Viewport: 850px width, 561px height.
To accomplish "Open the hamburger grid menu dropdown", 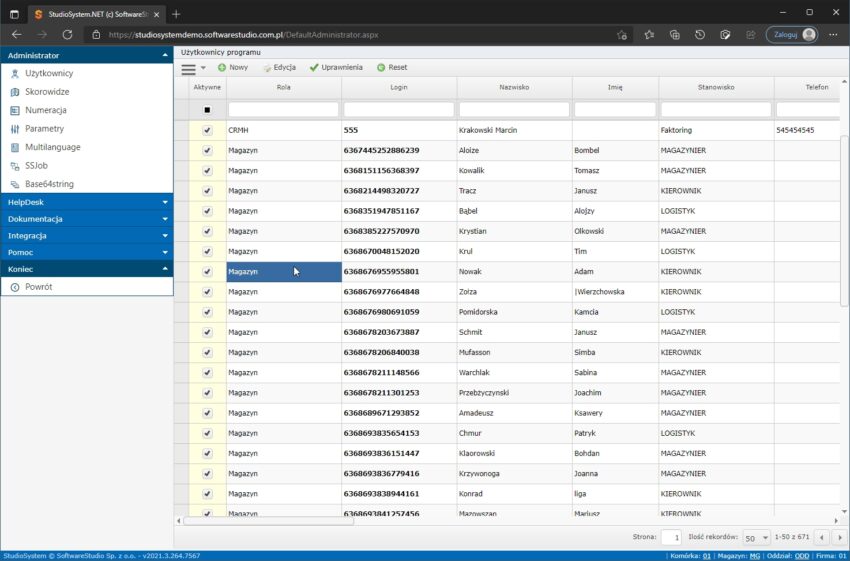I will coord(193,68).
